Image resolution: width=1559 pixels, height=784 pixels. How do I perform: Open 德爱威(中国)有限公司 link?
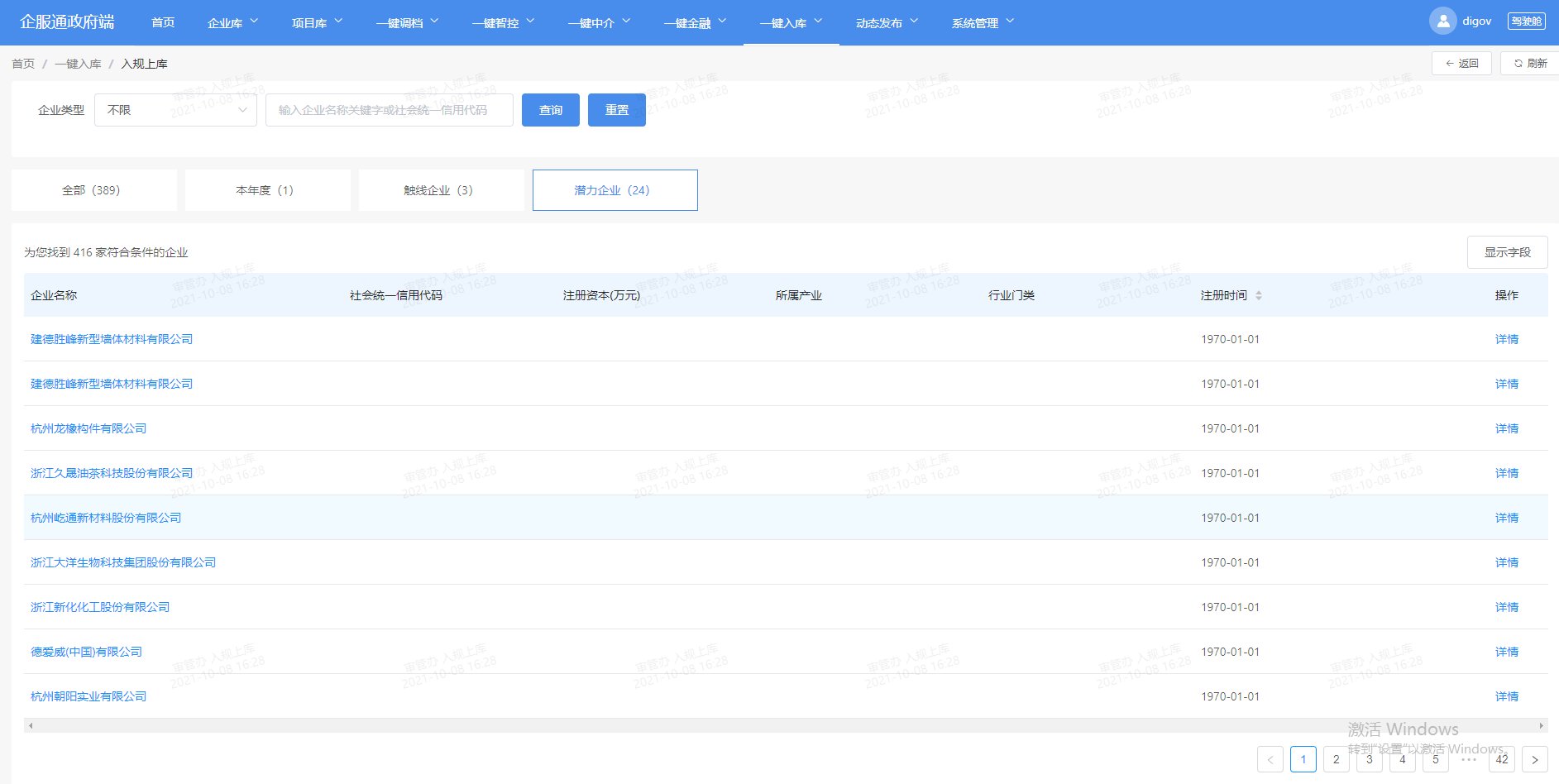click(x=87, y=652)
